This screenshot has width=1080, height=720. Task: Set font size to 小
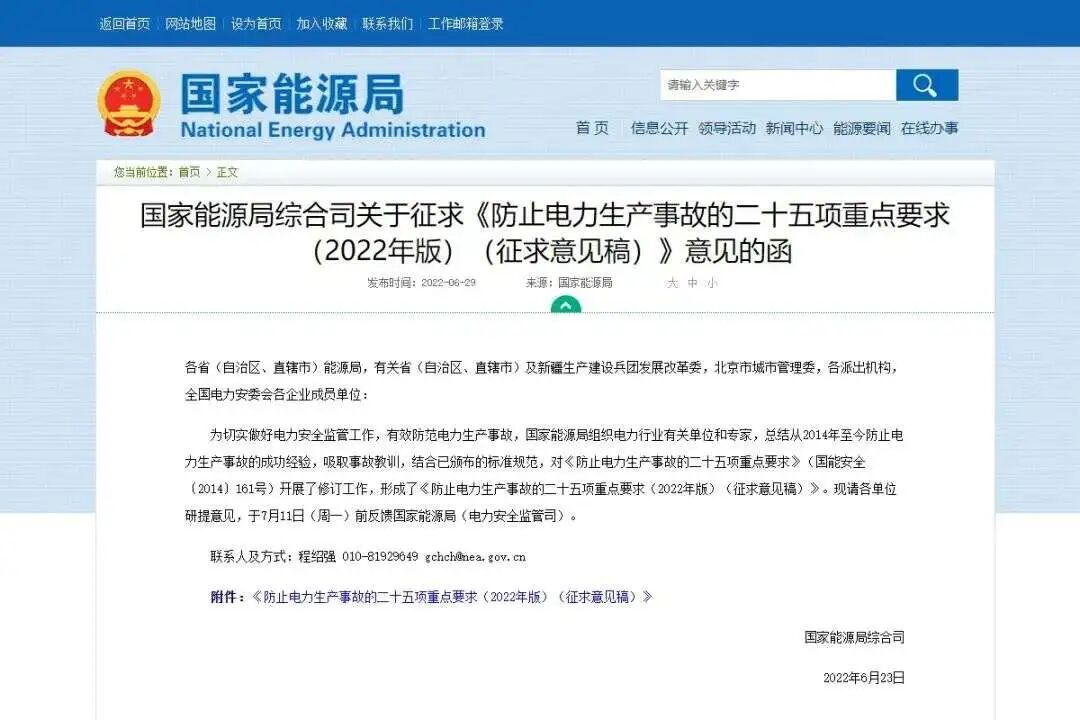click(712, 283)
